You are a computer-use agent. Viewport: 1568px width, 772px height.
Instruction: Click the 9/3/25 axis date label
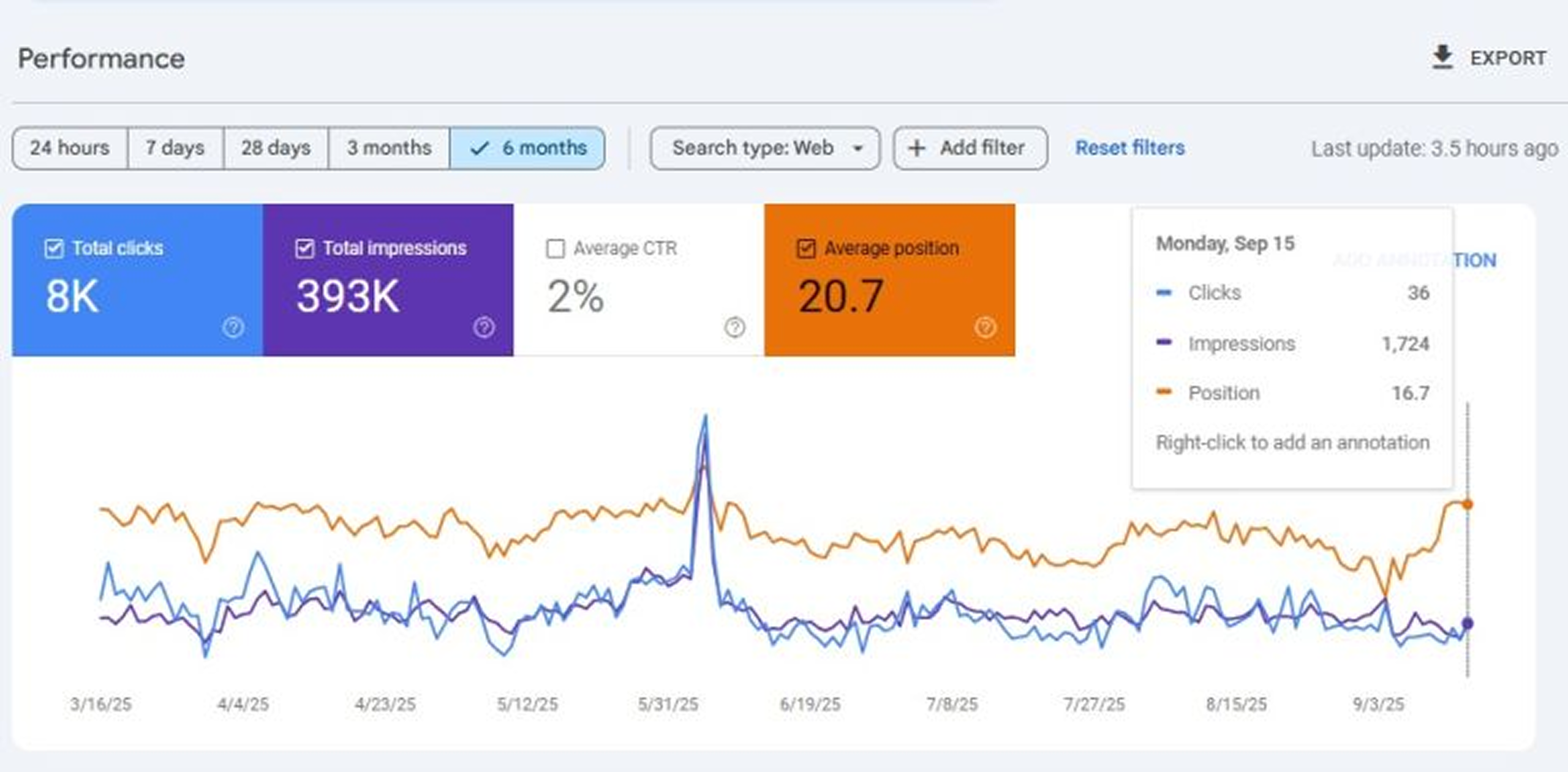point(1378,704)
